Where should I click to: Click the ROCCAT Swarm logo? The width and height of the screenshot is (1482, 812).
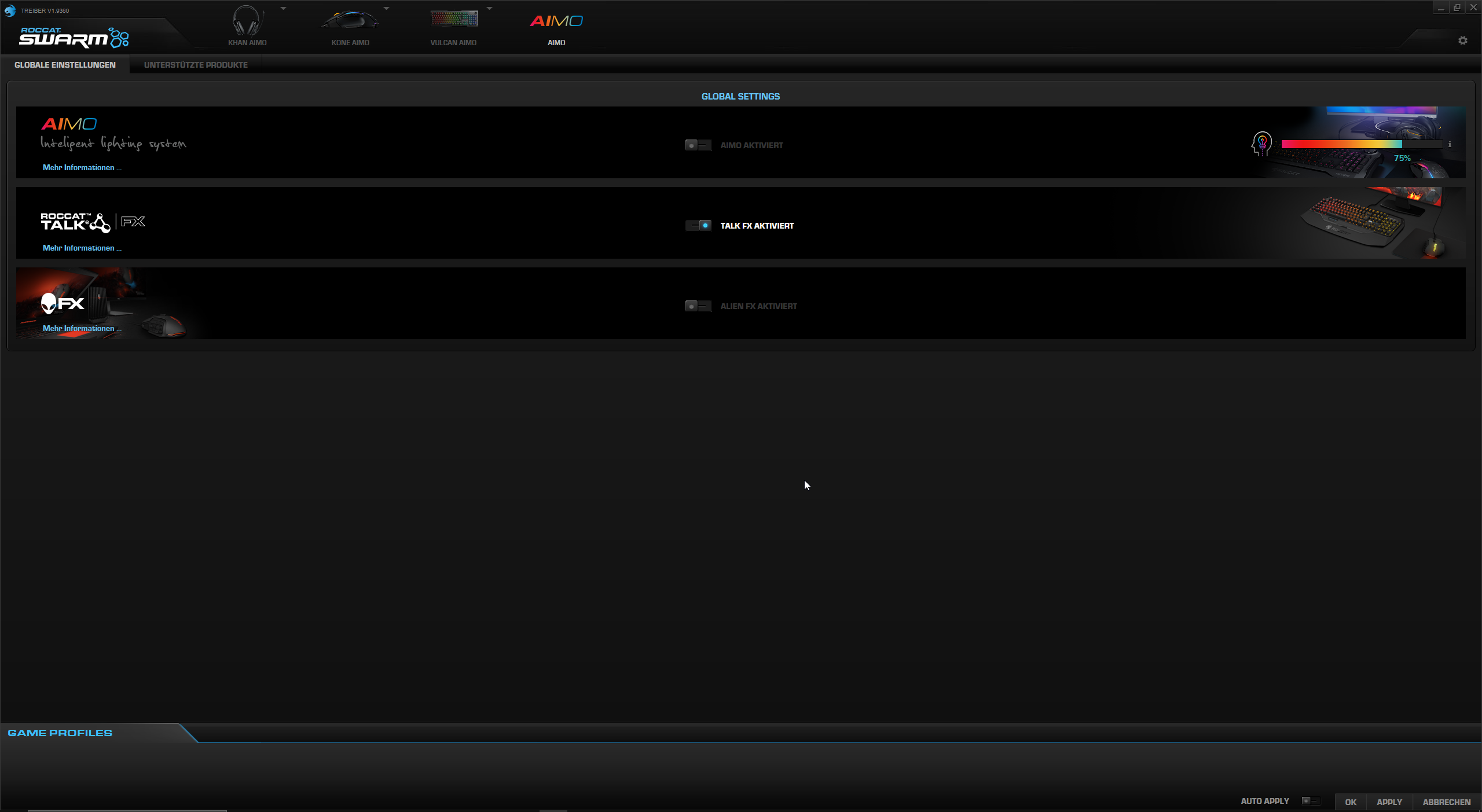tap(74, 38)
